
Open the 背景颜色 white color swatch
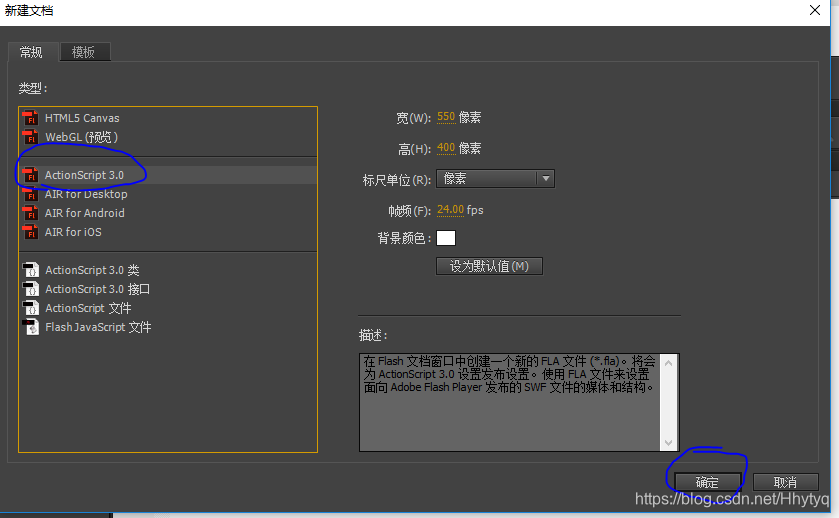click(x=446, y=238)
